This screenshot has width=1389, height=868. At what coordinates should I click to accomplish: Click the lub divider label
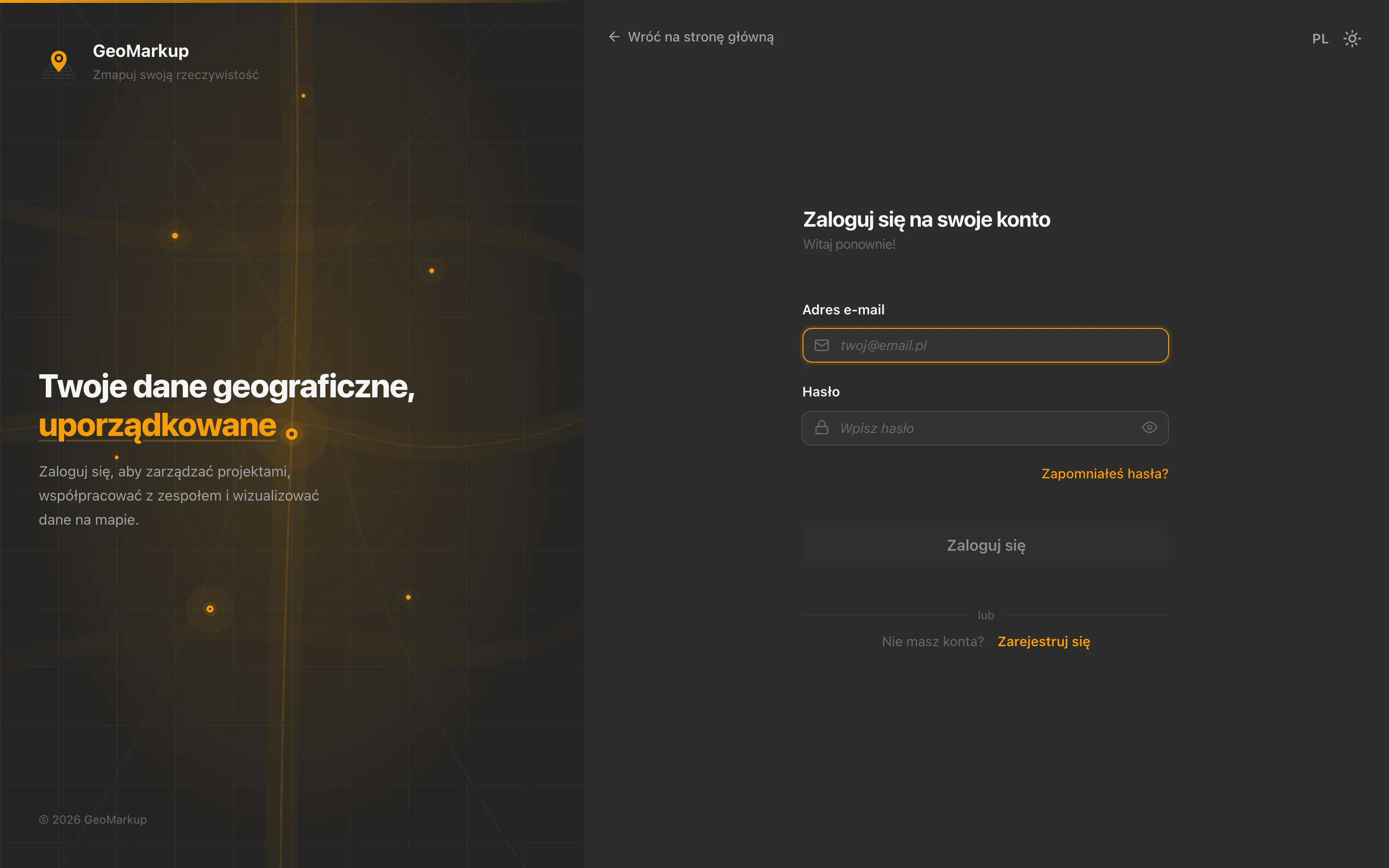985,615
